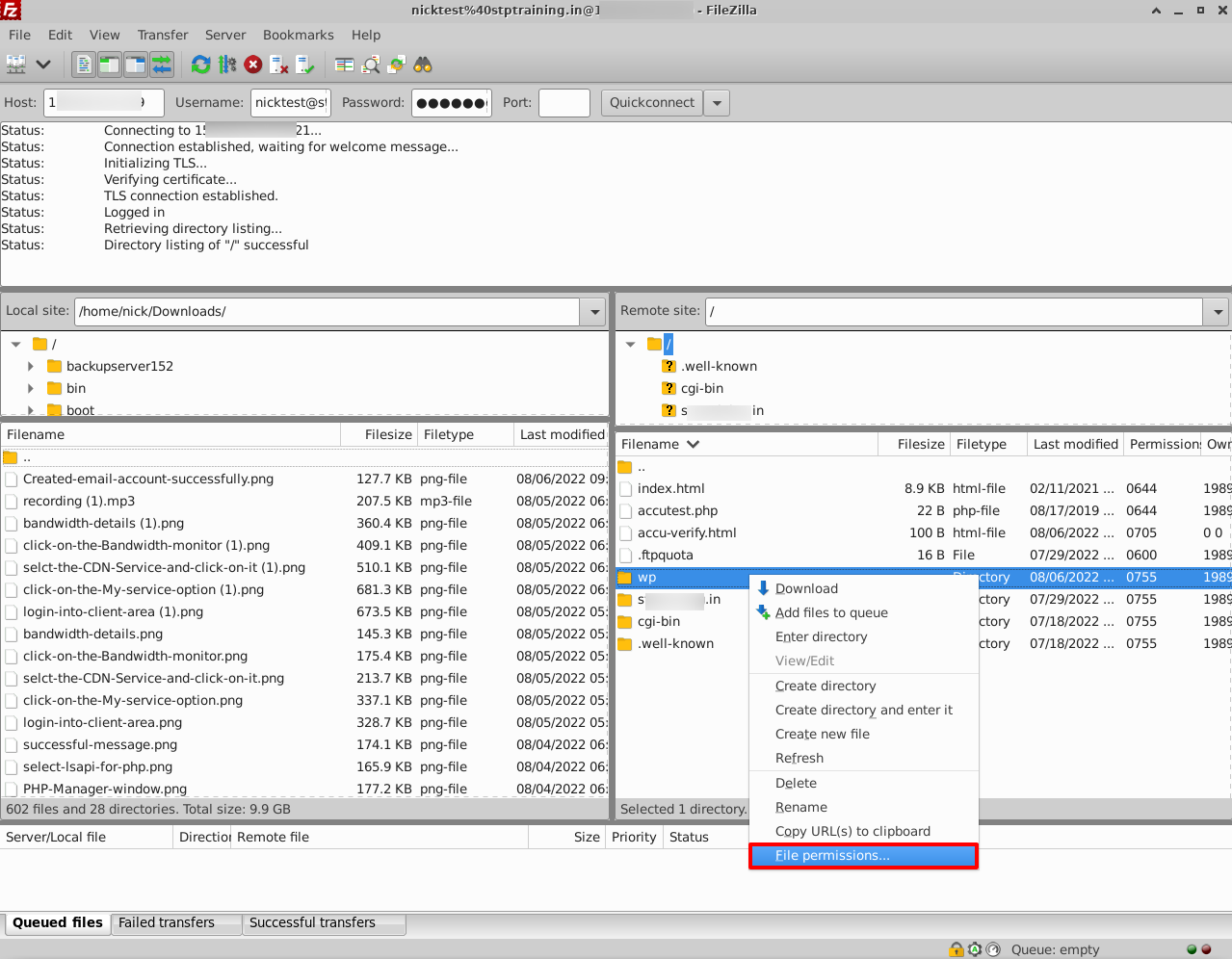The image size is (1232, 959).
Task: Search files with binoculars icon
Action: click(x=423, y=65)
